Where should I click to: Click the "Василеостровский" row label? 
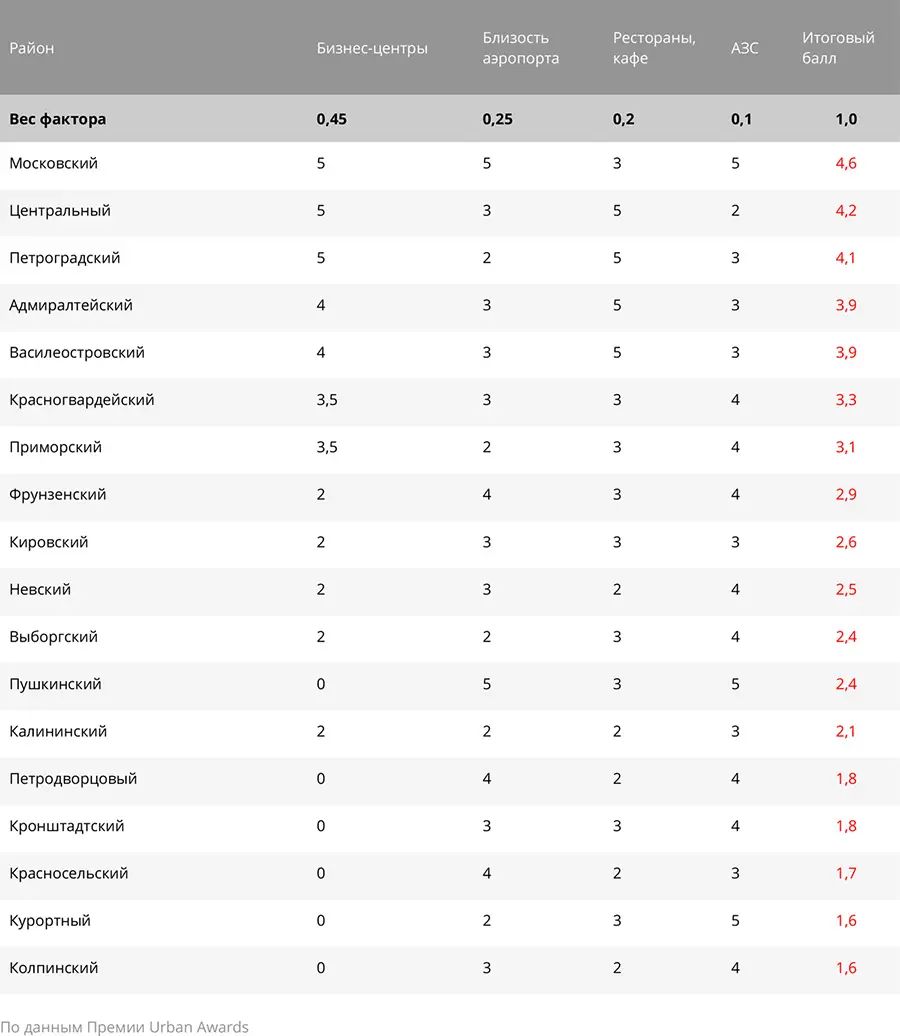click(x=77, y=352)
